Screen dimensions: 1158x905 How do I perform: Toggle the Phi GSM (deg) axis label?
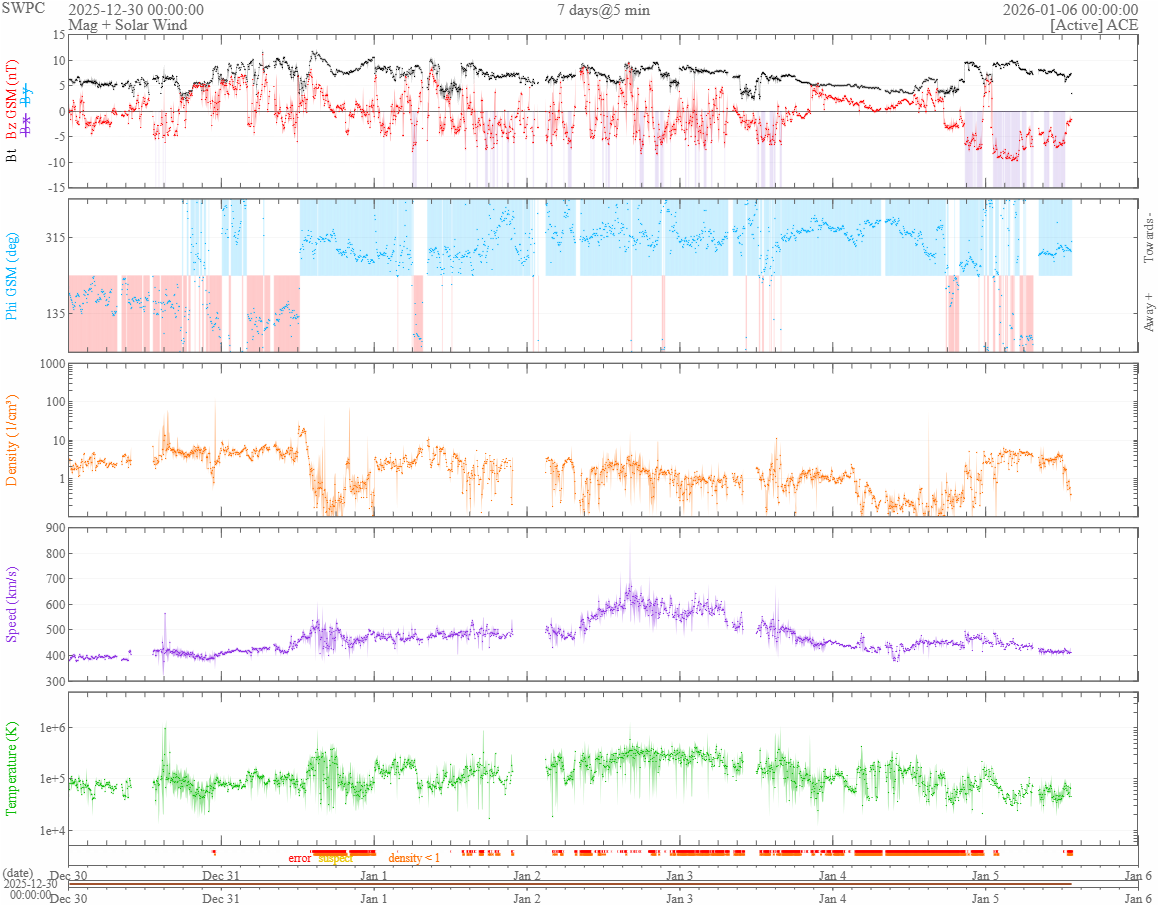[x=11, y=276]
